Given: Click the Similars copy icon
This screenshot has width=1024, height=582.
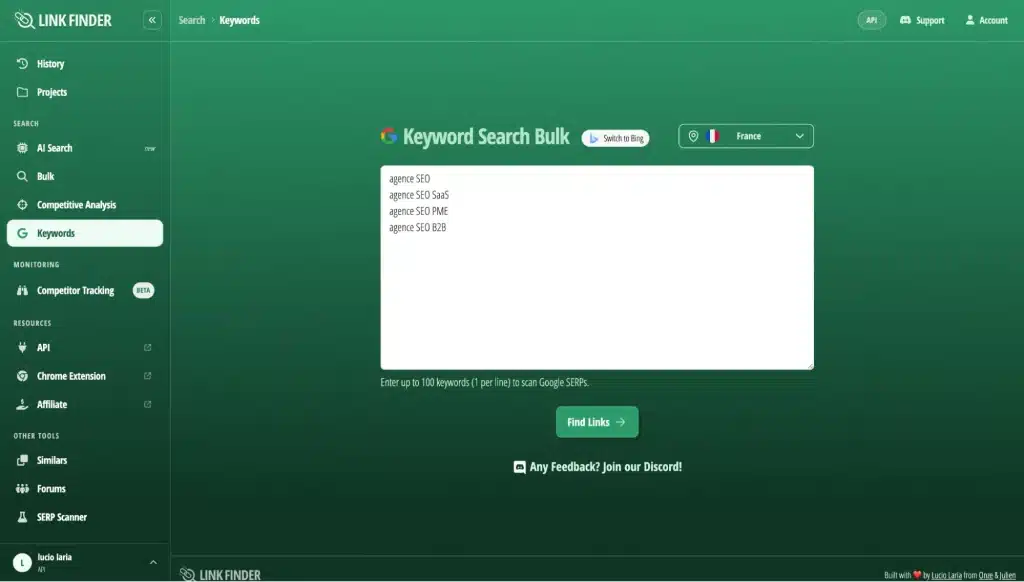Looking at the screenshot, I should [22, 461].
